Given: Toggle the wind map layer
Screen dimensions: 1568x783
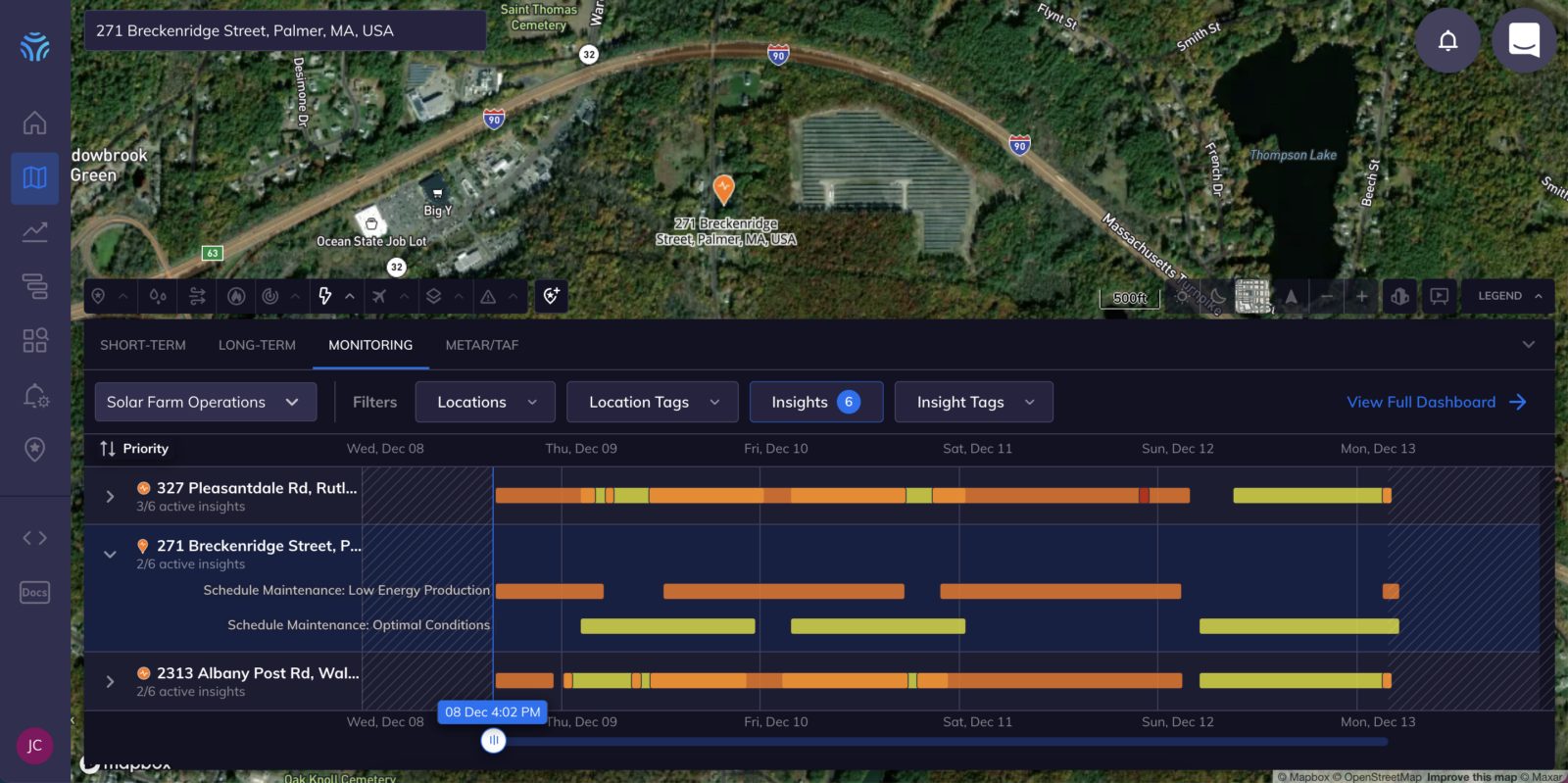Looking at the screenshot, I should pyautogui.click(x=197, y=296).
